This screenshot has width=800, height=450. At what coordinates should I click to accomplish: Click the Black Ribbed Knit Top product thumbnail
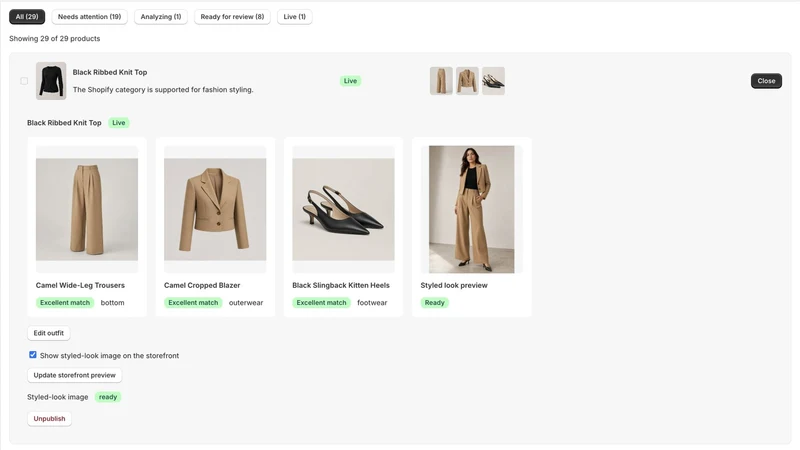pyautogui.click(x=51, y=81)
